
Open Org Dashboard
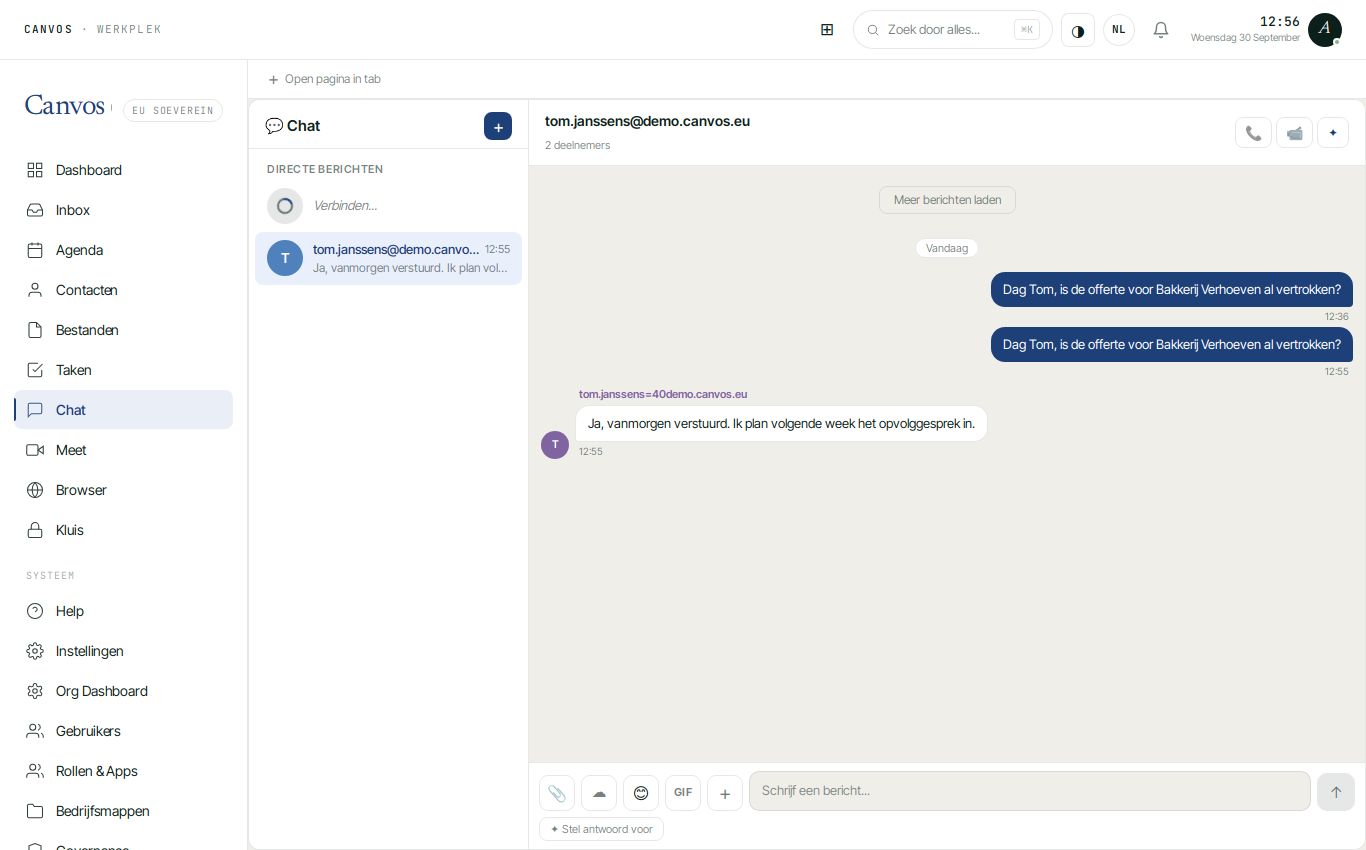[124, 691]
